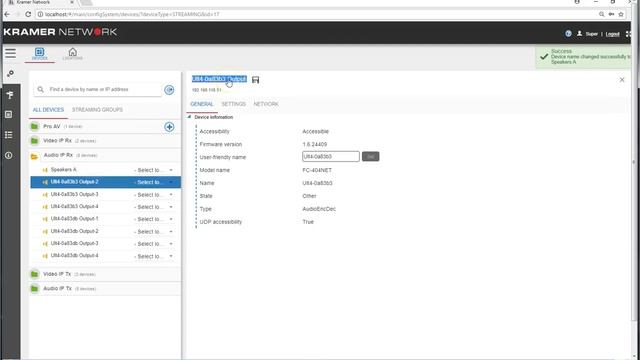
Task: Click the Kramer Network logo
Action: pyautogui.click(x=60, y=32)
